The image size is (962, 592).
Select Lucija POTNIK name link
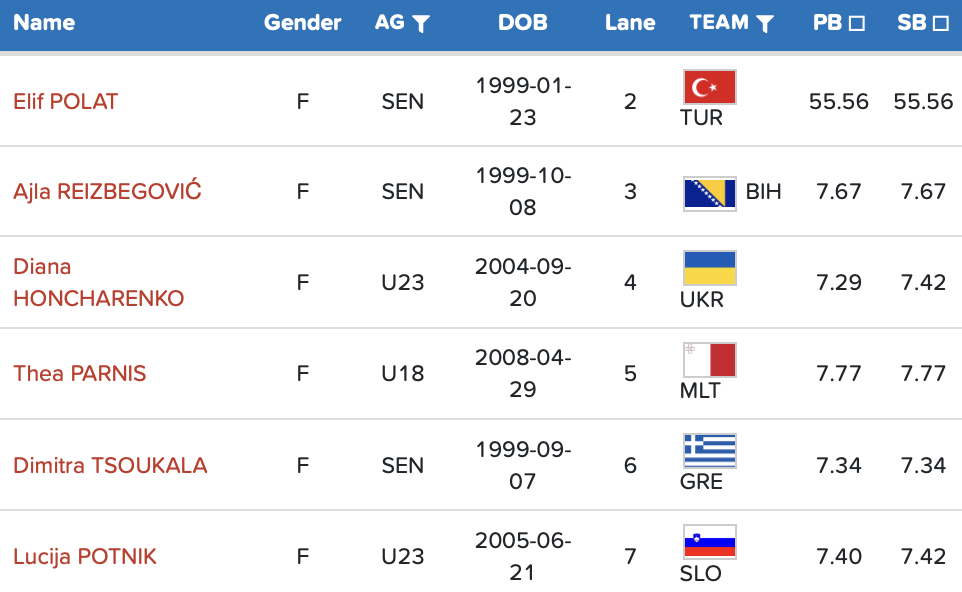tap(85, 556)
